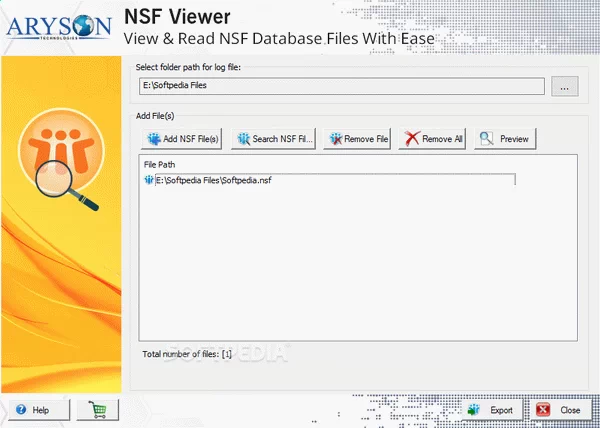Open Help button
Image resolution: width=600 pixels, height=428 pixels.
(x=39, y=410)
